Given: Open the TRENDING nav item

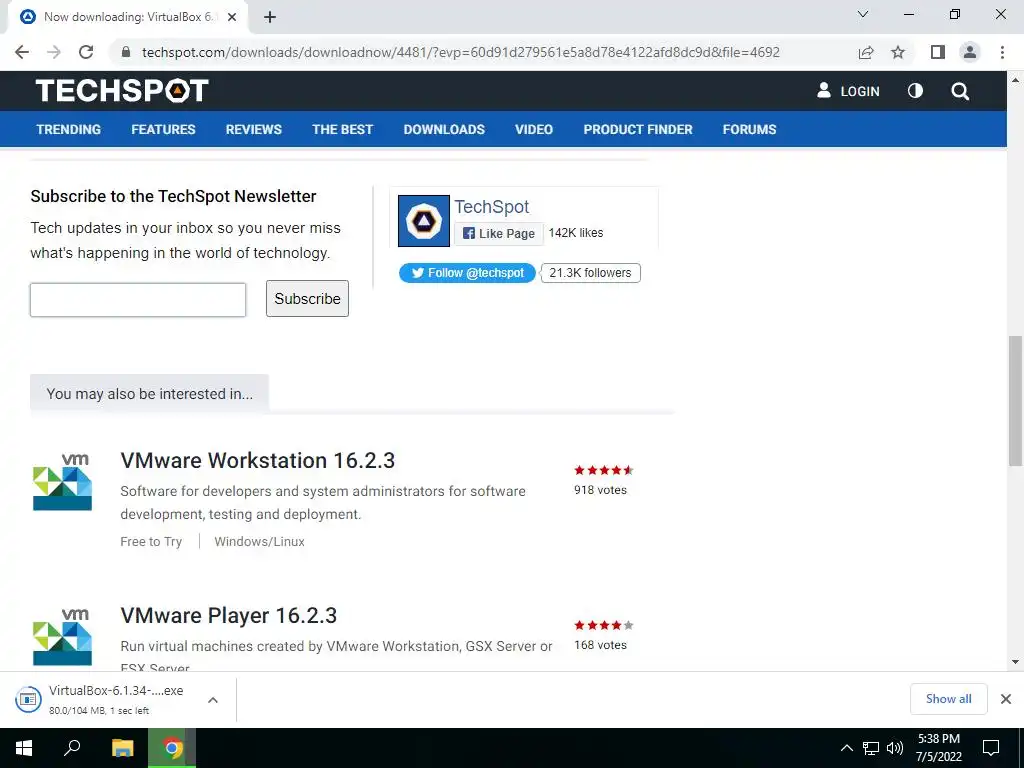Looking at the screenshot, I should tap(69, 129).
